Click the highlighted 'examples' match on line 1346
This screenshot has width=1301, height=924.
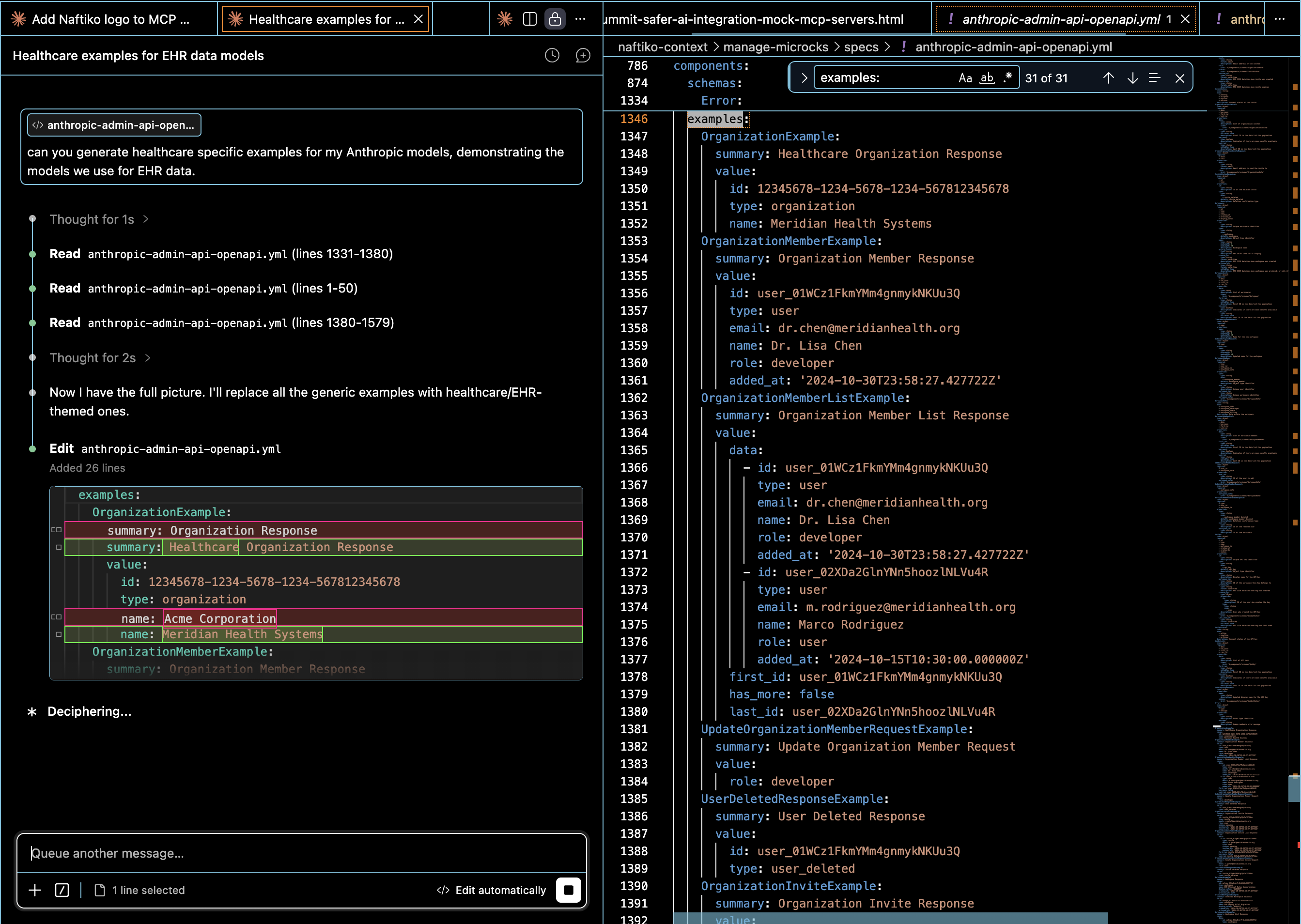pos(715,119)
